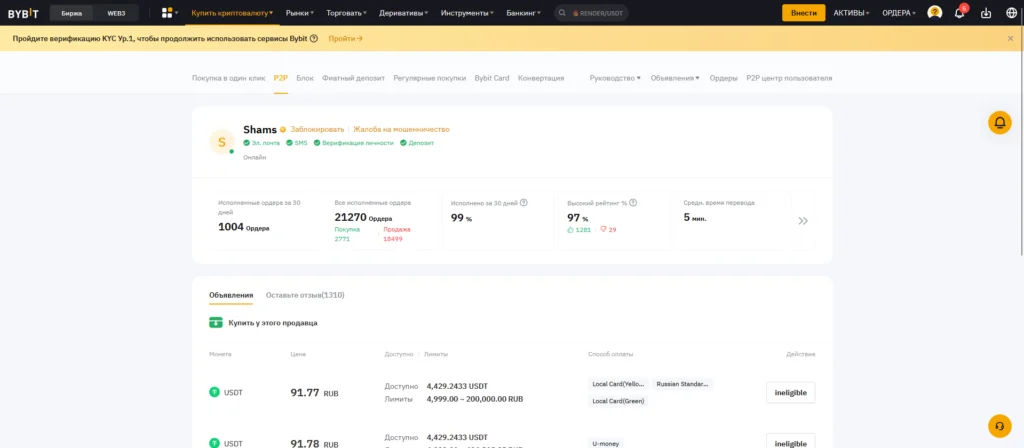
Task: Click USDT coin icon in 91.77 row
Action: (214, 392)
